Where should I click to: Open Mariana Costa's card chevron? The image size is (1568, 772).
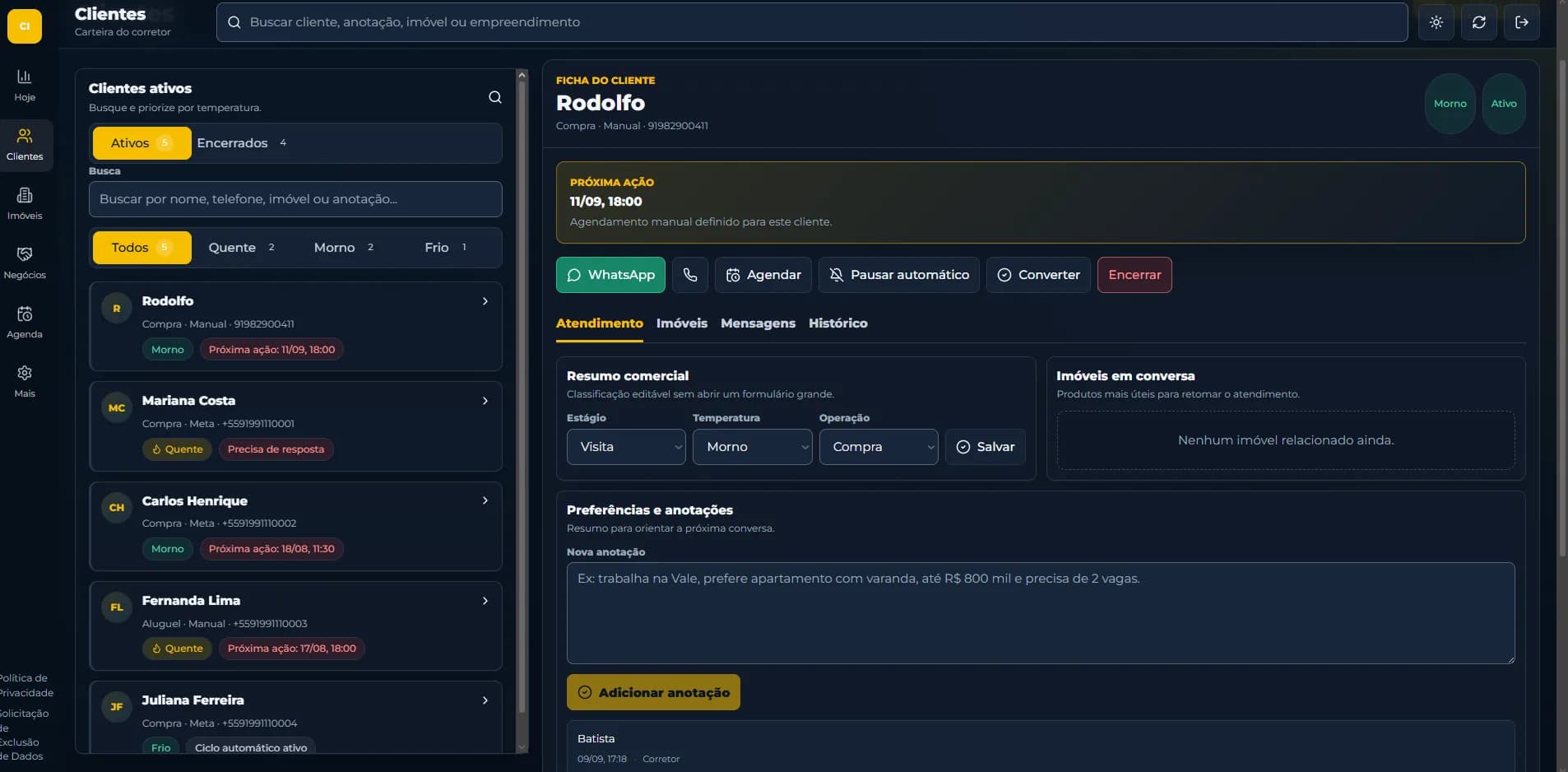click(x=485, y=401)
